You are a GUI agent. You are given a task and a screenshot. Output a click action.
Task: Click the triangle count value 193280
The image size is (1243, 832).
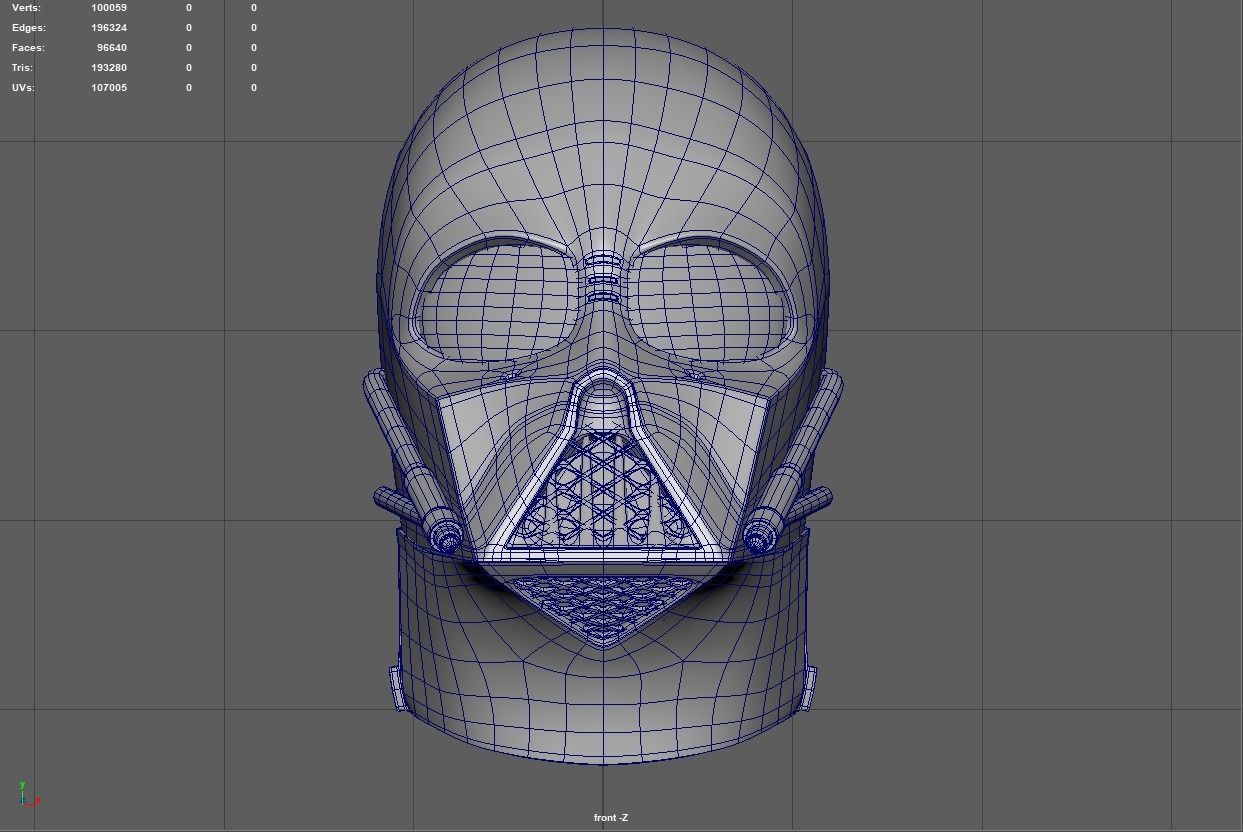point(109,68)
